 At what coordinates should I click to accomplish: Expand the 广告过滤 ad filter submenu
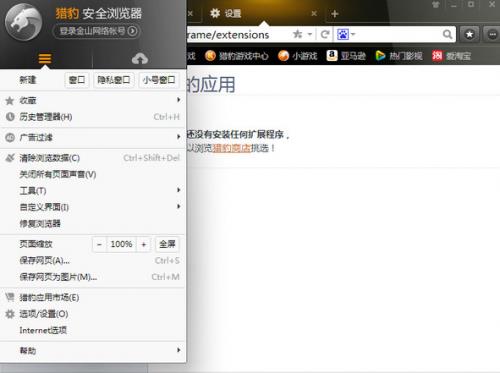[x=179, y=137]
